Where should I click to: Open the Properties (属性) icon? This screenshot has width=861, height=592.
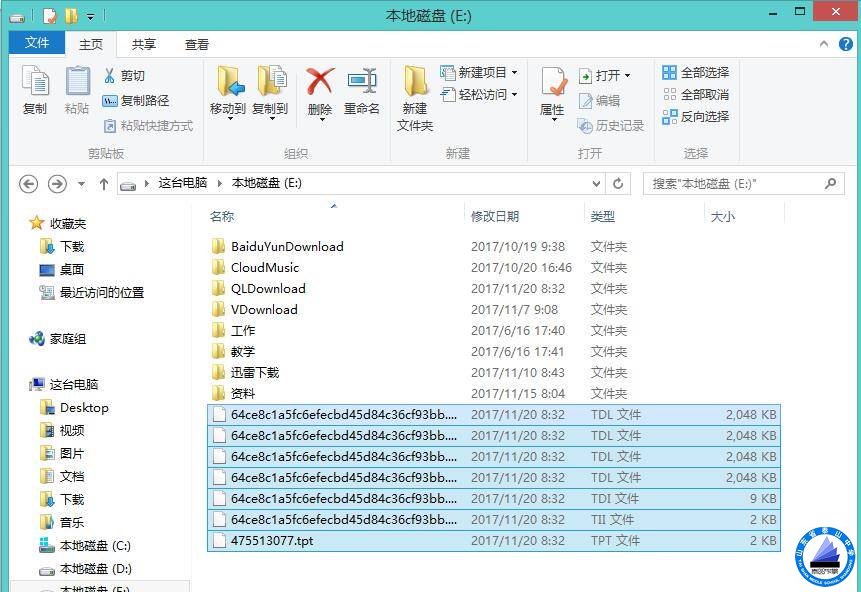552,84
